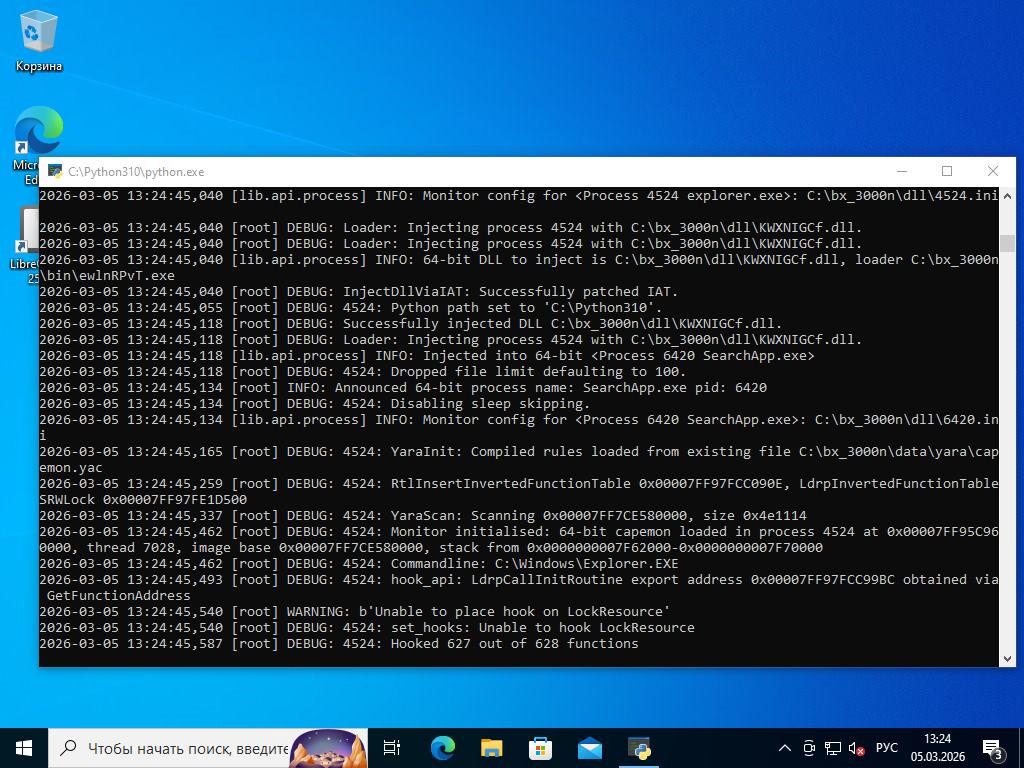Open File Explorer from the taskbar
Viewport: 1024px width, 768px height.
[x=491, y=748]
